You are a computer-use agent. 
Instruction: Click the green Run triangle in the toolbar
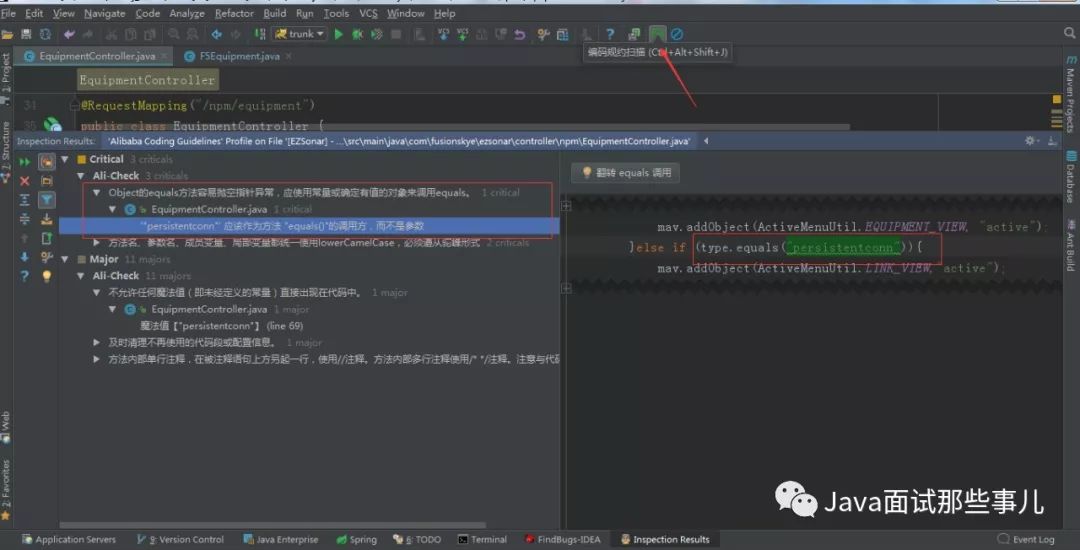(338, 34)
